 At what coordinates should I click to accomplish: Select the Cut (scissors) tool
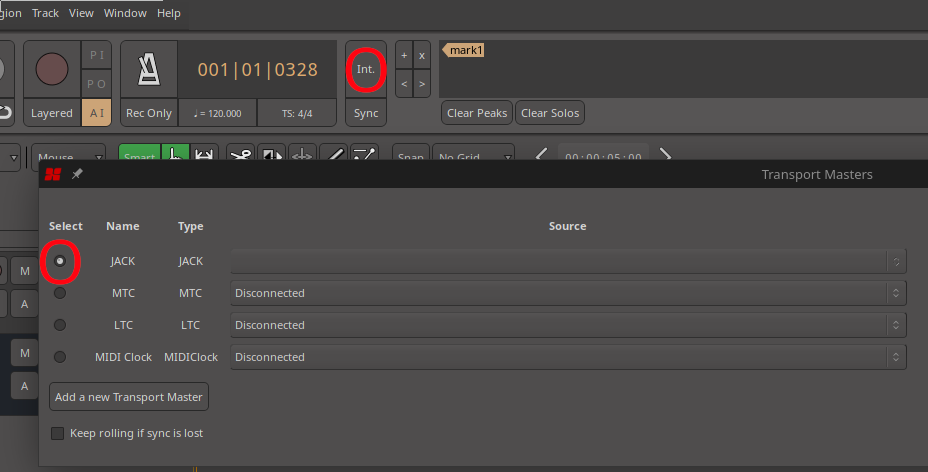coord(240,156)
